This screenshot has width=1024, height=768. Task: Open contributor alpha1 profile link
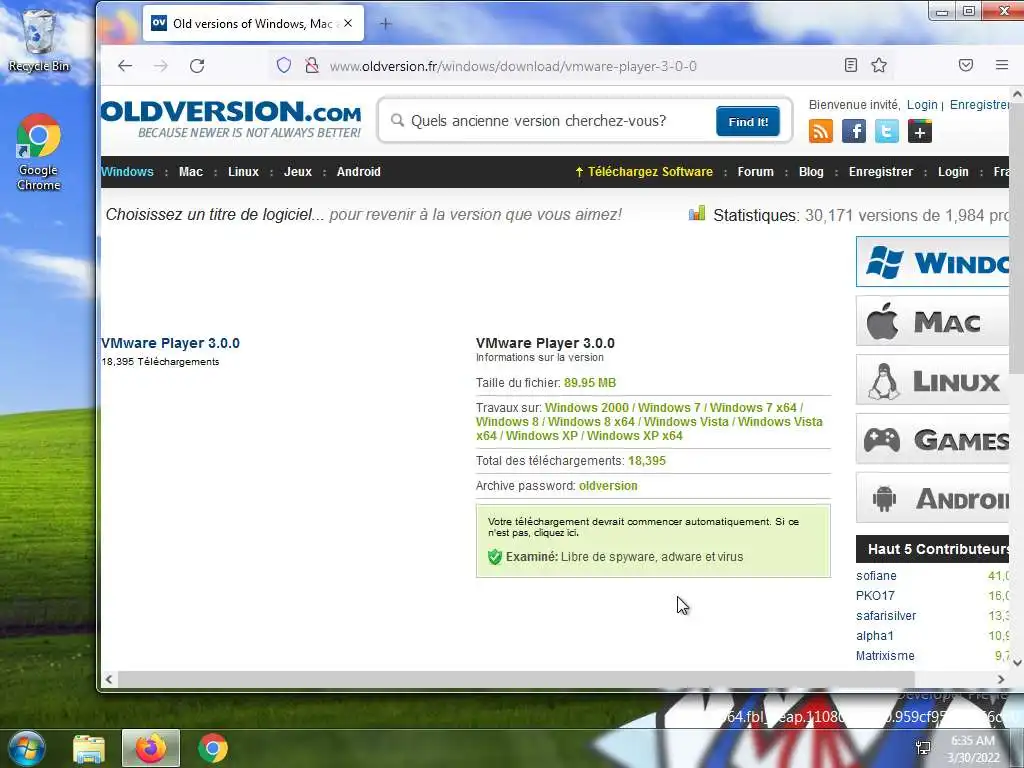coord(875,635)
